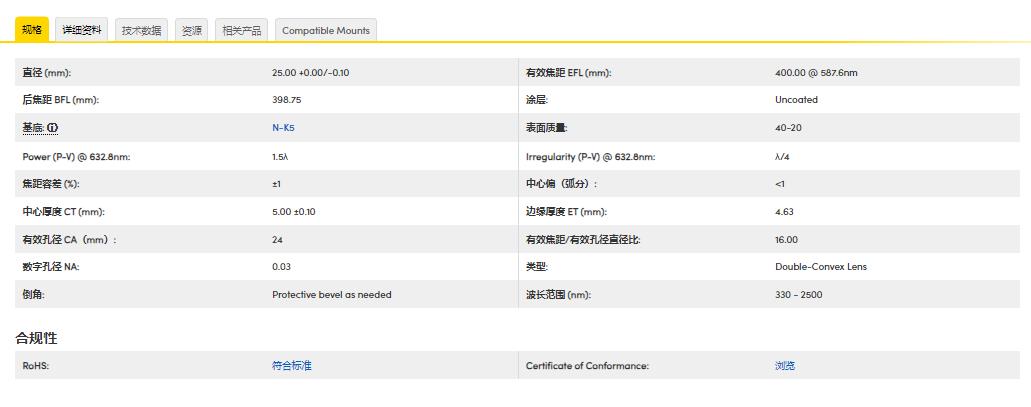Click the surface quality value 40-20
The height and width of the screenshot is (407, 1031).
[x=788, y=128]
